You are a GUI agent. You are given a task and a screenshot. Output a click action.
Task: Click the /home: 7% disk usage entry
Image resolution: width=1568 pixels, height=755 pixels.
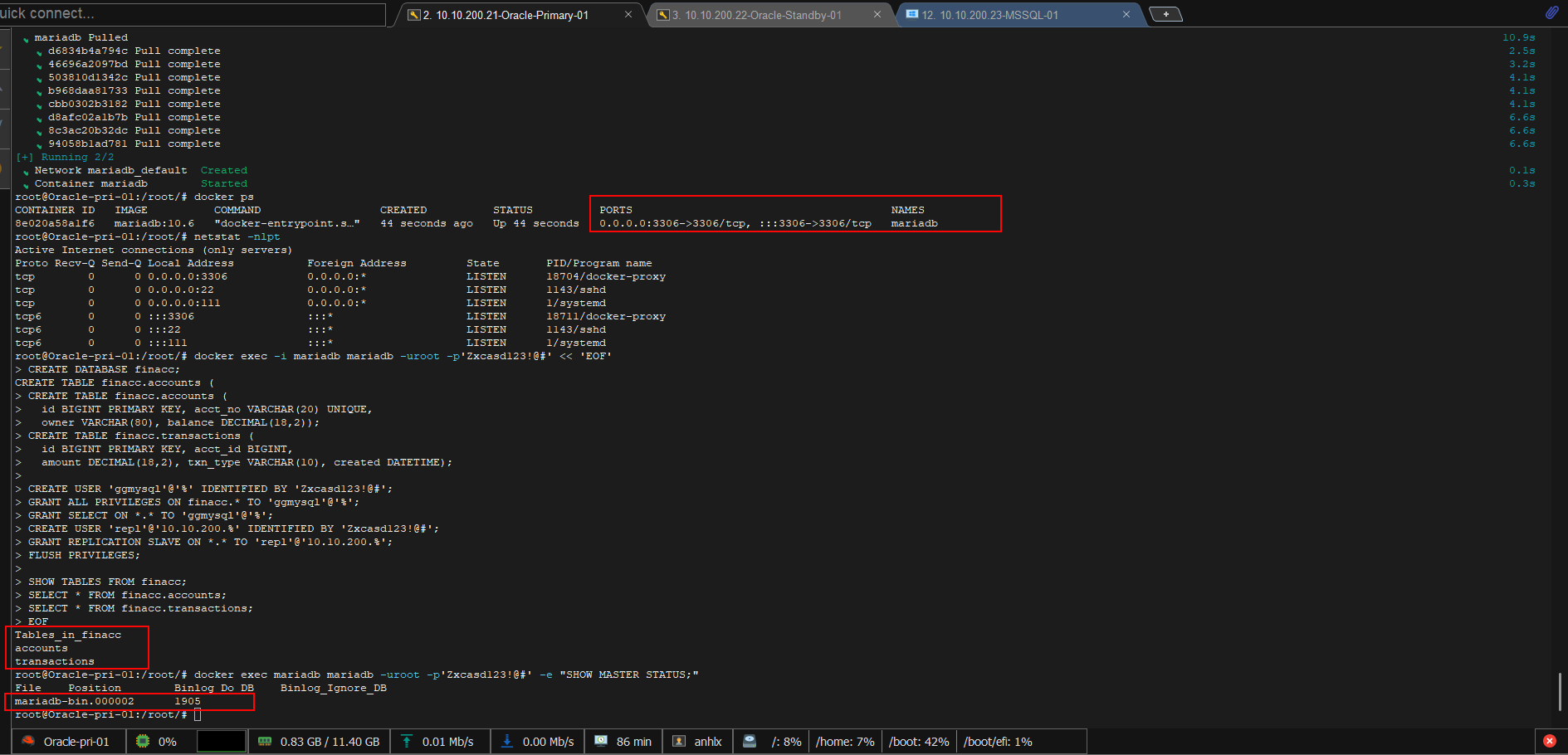click(x=845, y=742)
